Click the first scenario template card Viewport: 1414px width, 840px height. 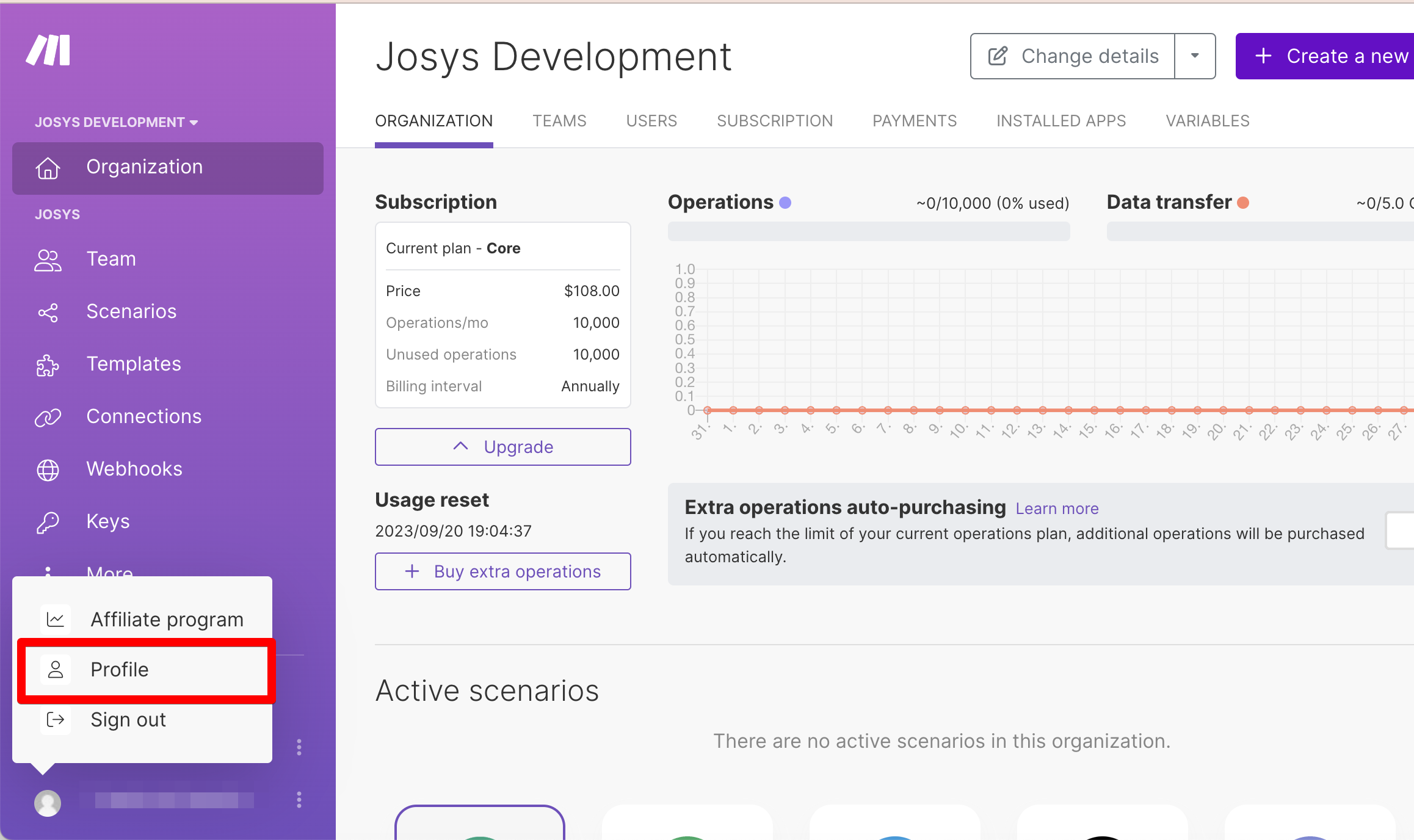click(480, 823)
